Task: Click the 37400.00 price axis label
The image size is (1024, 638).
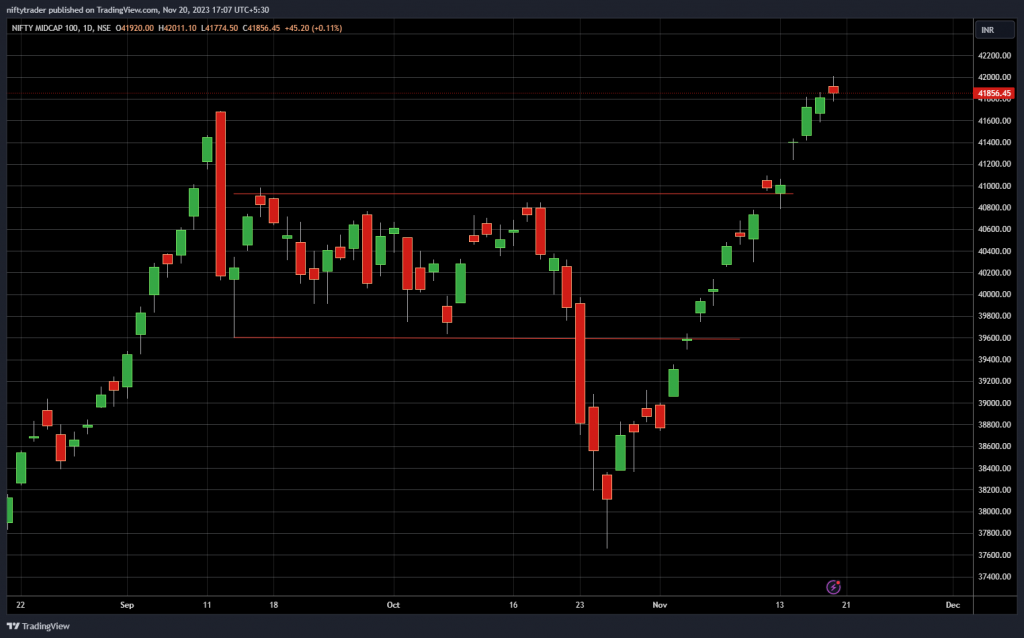Action: point(994,577)
